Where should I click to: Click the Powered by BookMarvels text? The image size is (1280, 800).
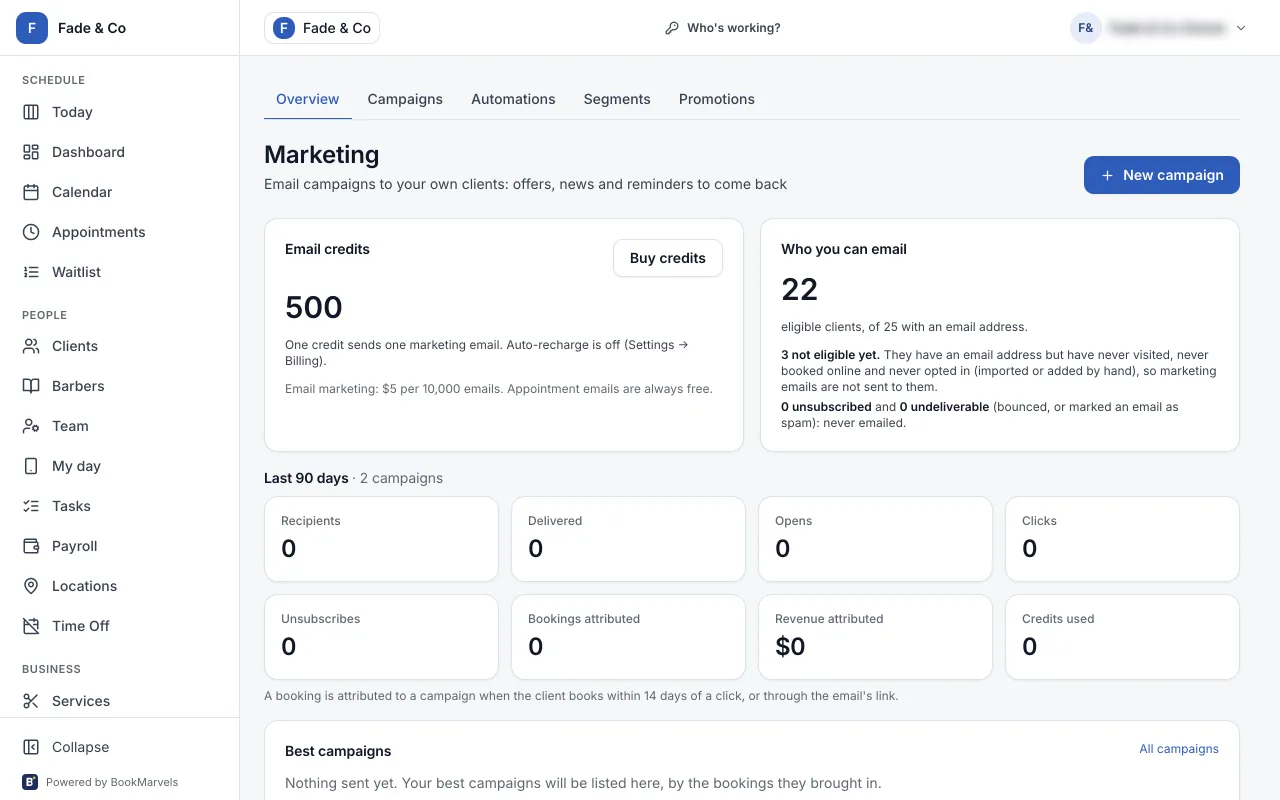click(112, 782)
